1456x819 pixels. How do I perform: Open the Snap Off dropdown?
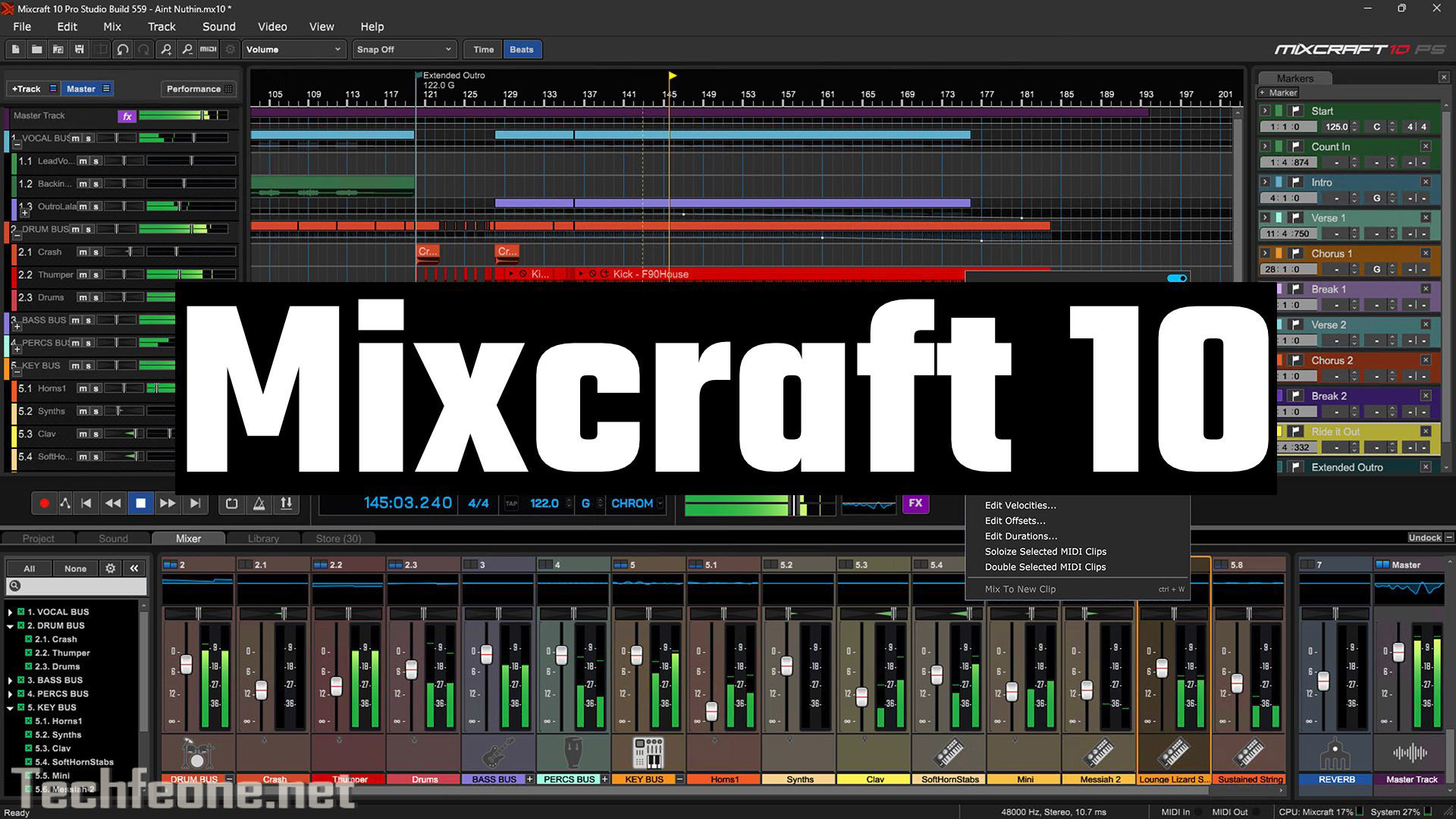pos(404,49)
